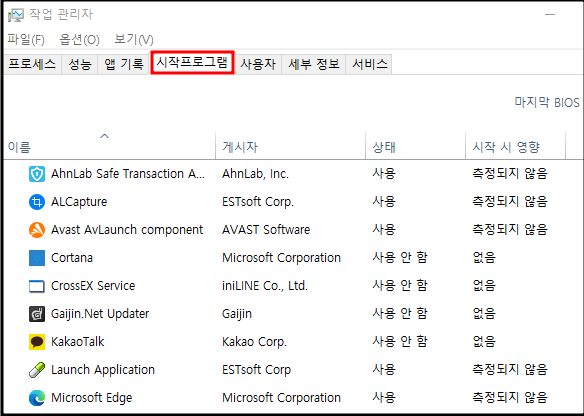This screenshot has width=584, height=416.
Task: Click 사용 status in Microsoft Edge row
Action: point(384,398)
